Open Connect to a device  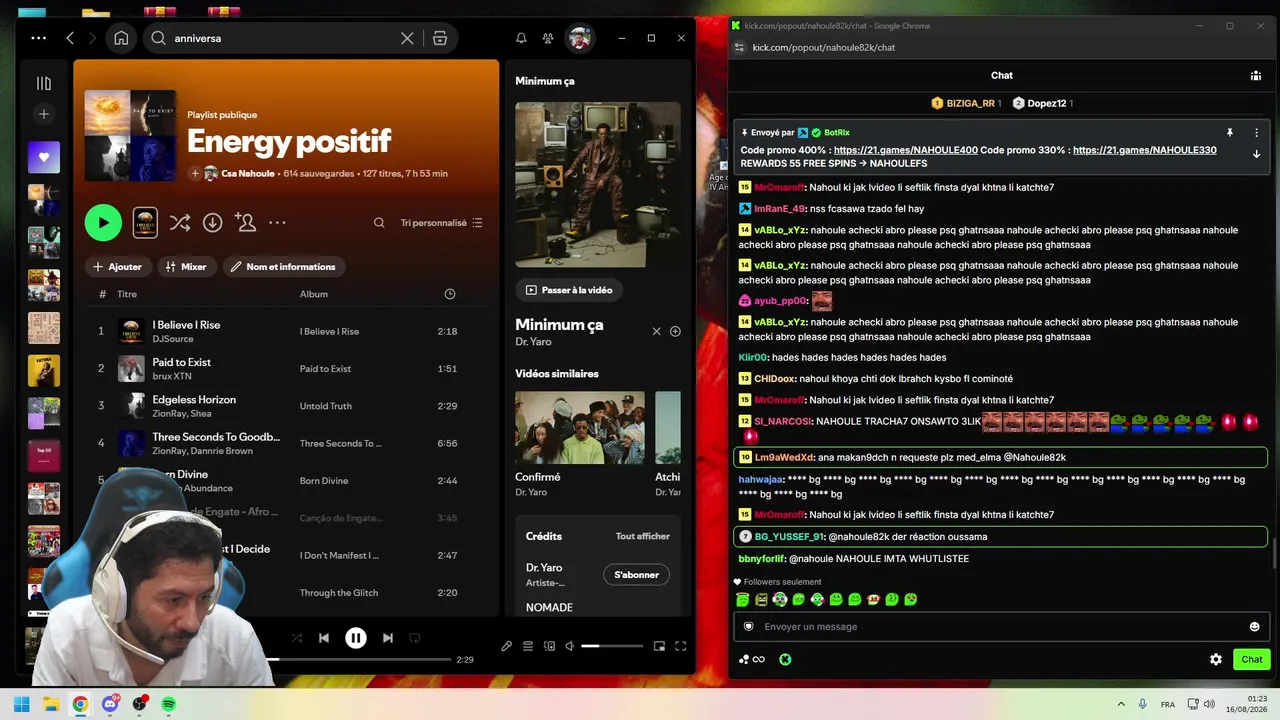point(549,646)
